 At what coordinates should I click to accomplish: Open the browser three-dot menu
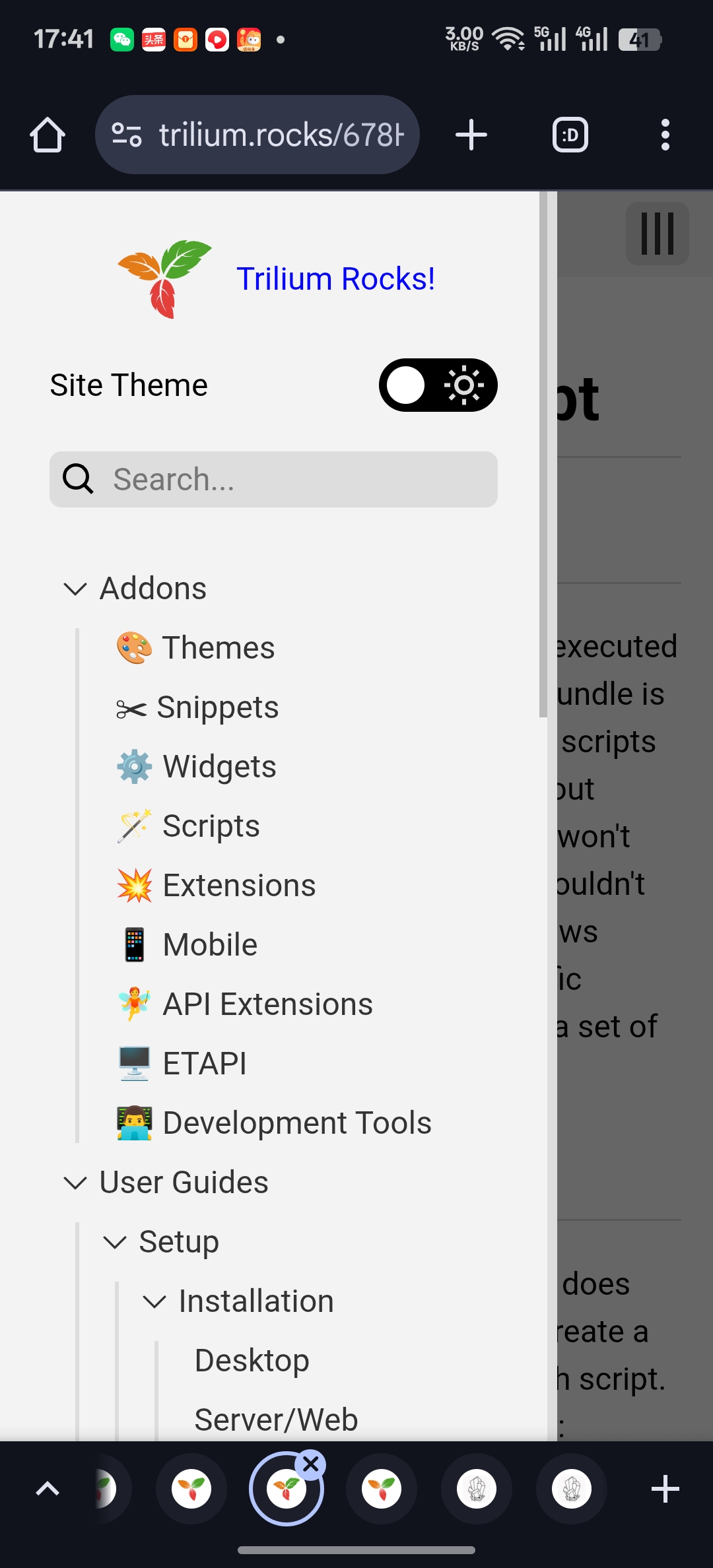tap(665, 135)
